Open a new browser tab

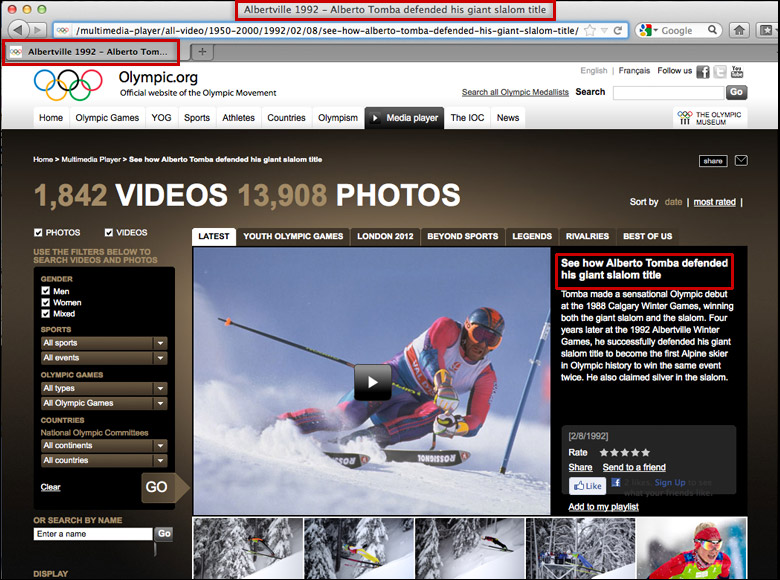coord(202,51)
